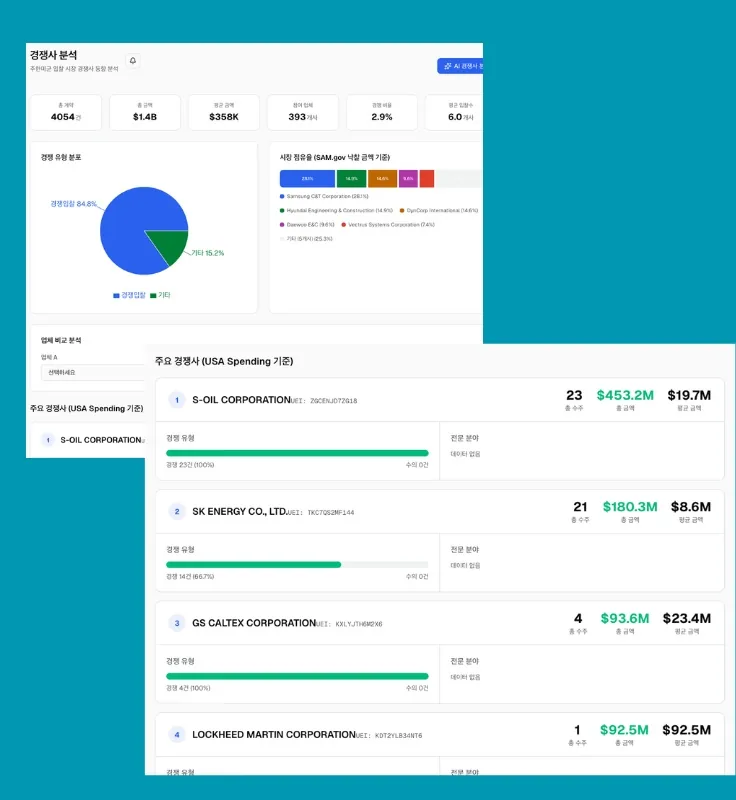This screenshot has height=800, width=736.
Task: Click rank 2 badge of SK ENERGY card
Action: (x=177, y=511)
